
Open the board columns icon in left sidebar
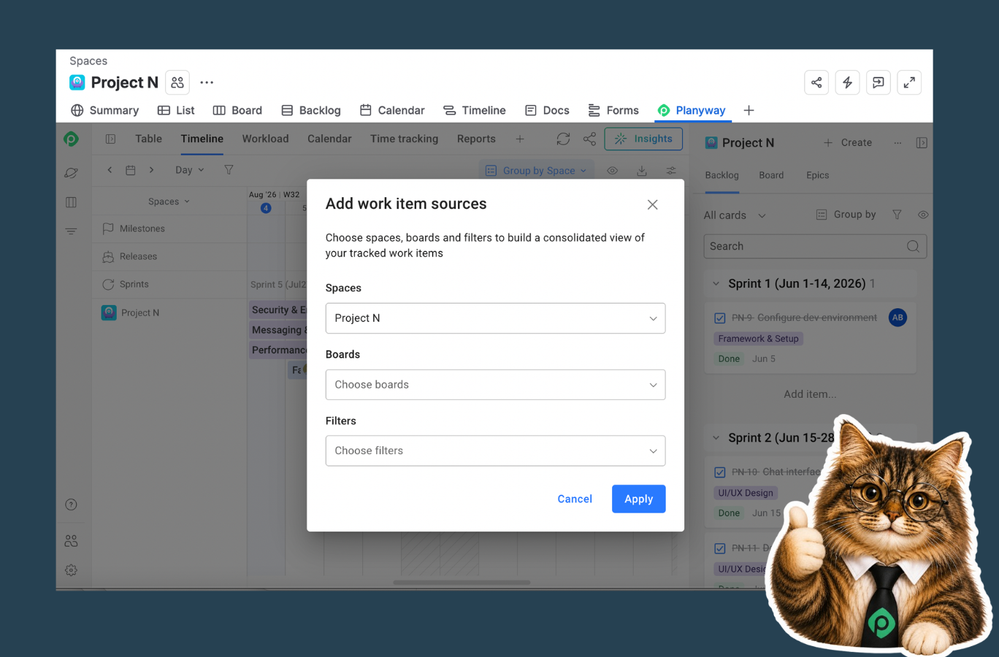71,202
